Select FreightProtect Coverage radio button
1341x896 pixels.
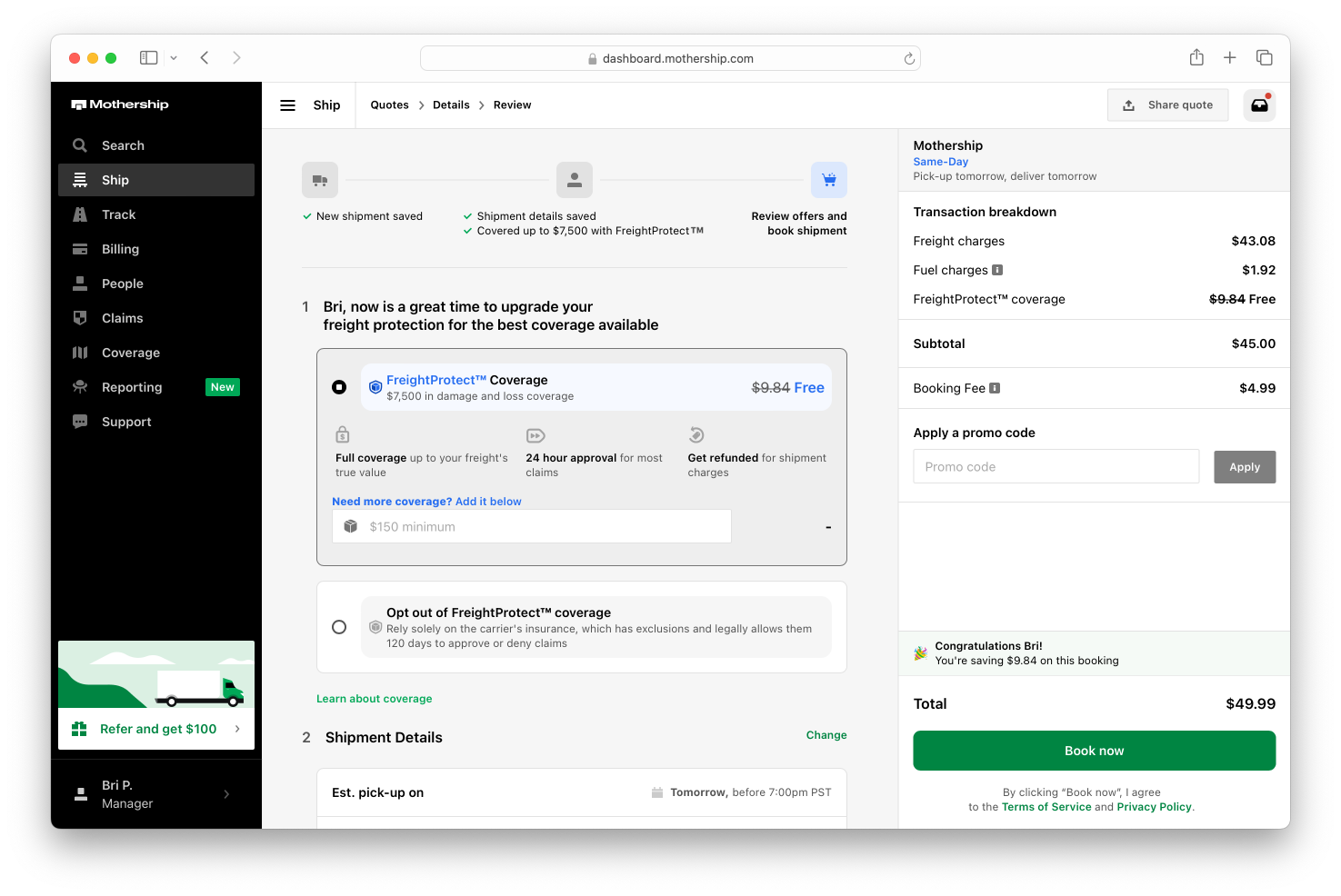[339, 387]
